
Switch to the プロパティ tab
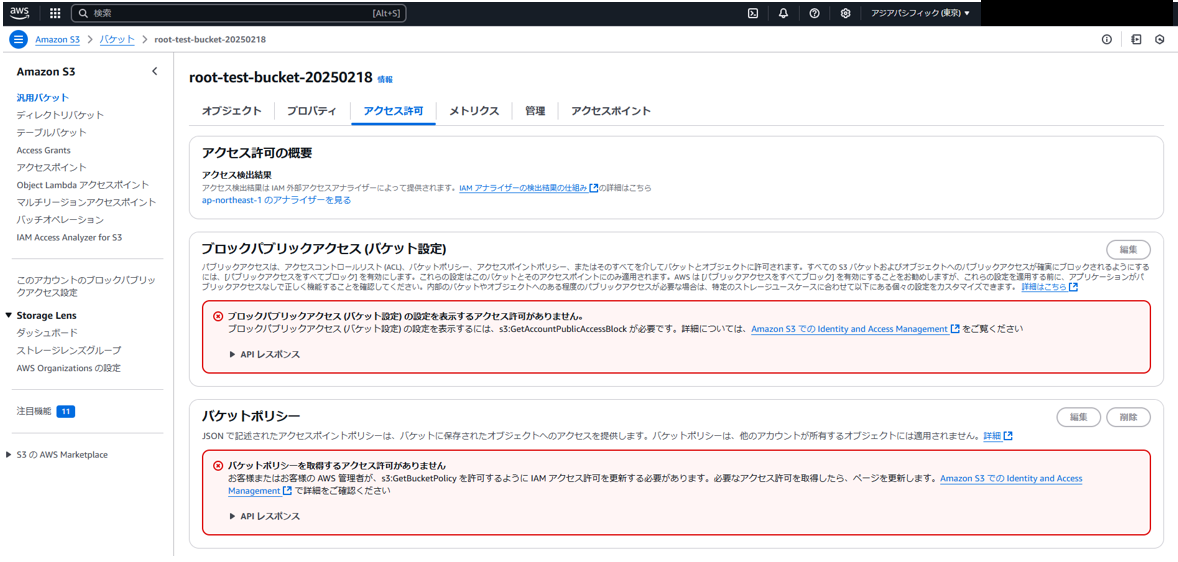click(312, 110)
